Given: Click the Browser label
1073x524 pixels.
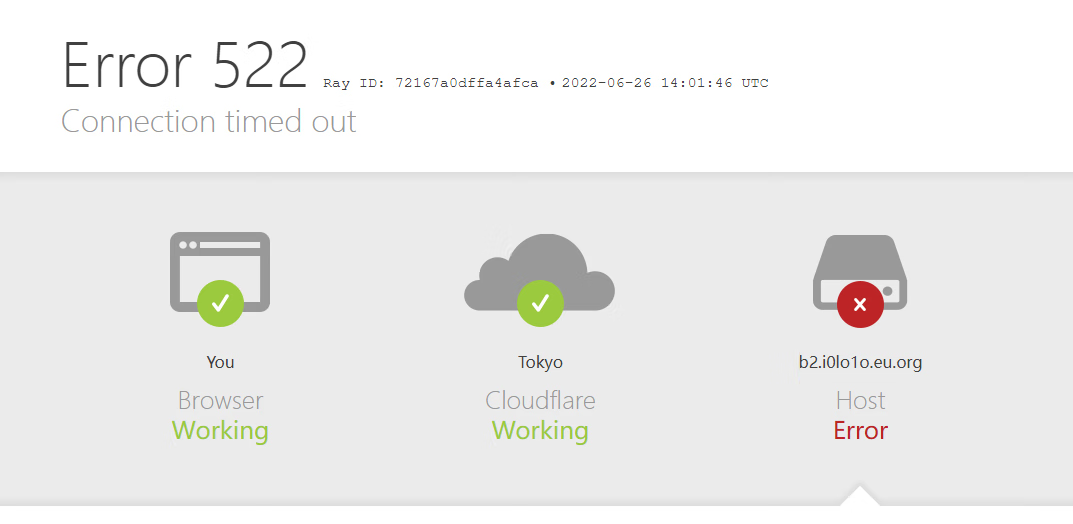Looking at the screenshot, I should [x=220, y=400].
